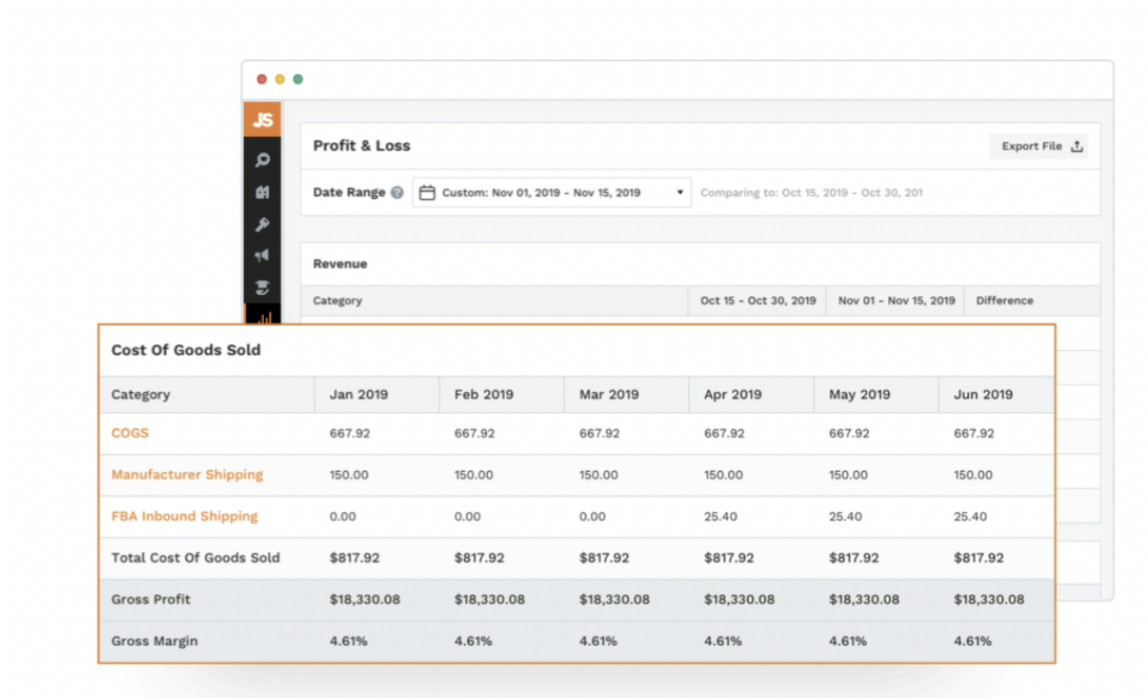Click the Jun 2019 column header
The height and width of the screenshot is (698, 1148).
click(x=983, y=395)
